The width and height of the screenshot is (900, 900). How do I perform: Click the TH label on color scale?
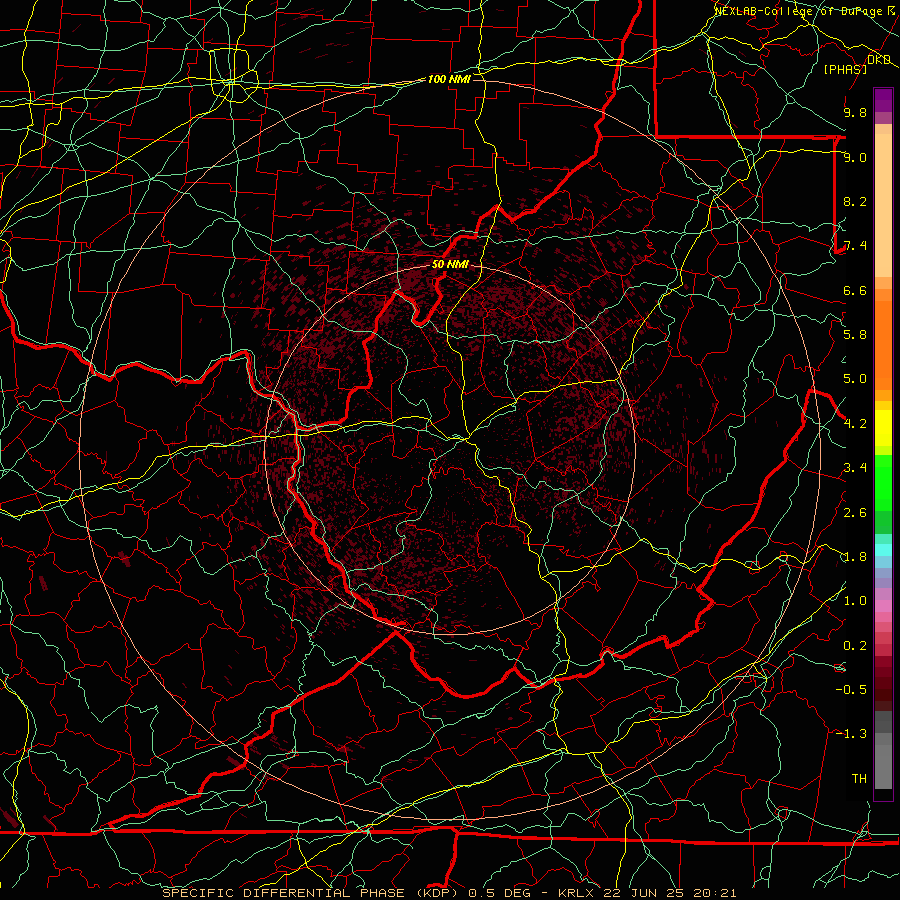[859, 778]
